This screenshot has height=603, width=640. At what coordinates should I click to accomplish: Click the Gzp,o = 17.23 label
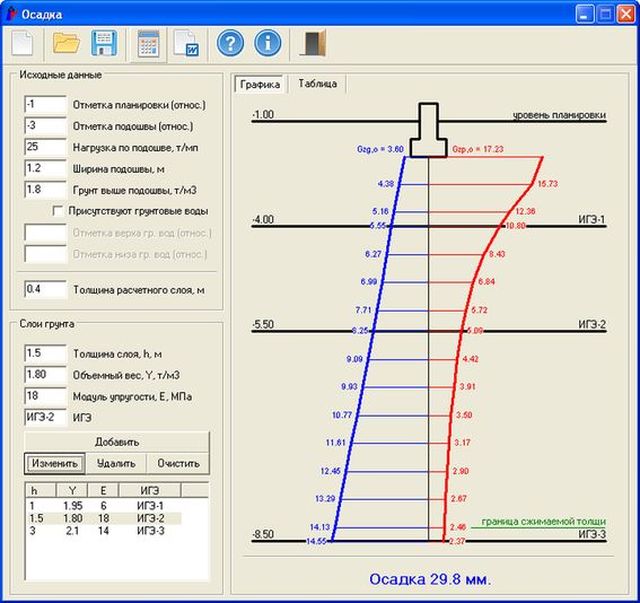478,149
